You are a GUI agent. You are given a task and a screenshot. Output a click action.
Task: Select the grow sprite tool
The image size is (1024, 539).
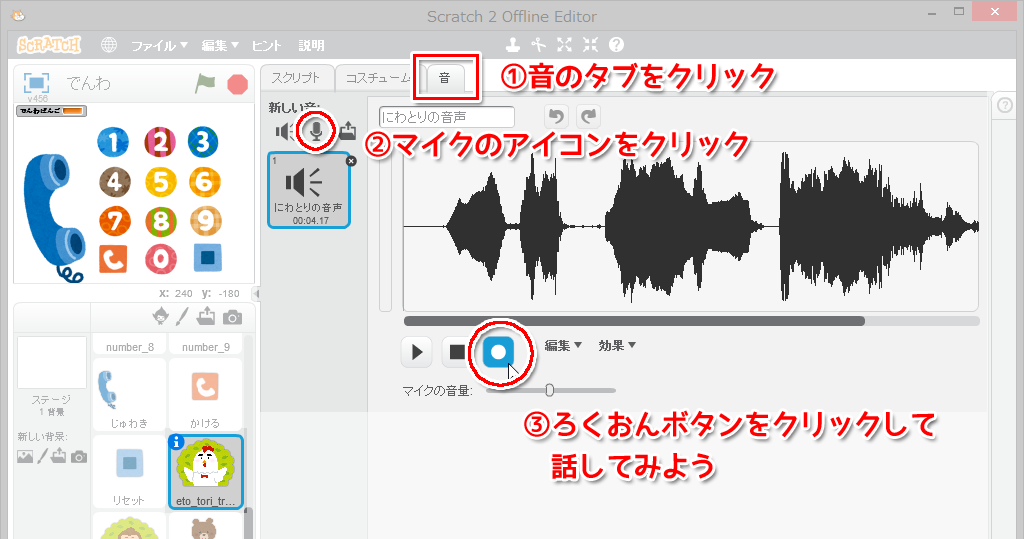[564, 44]
